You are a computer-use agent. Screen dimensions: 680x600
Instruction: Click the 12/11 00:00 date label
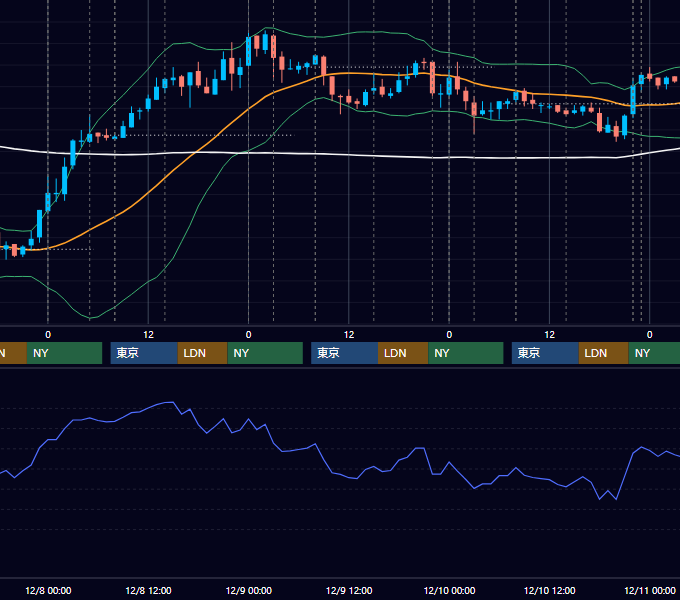click(650, 590)
